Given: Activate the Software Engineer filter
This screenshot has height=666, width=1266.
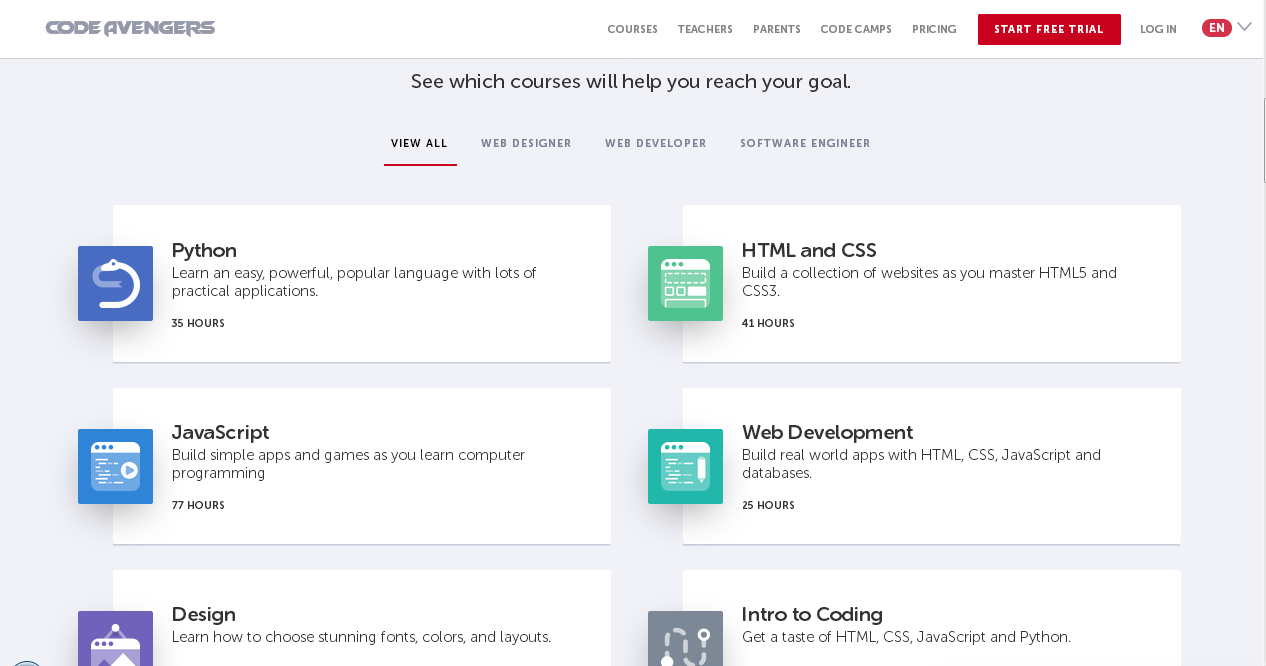Looking at the screenshot, I should tap(805, 143).
